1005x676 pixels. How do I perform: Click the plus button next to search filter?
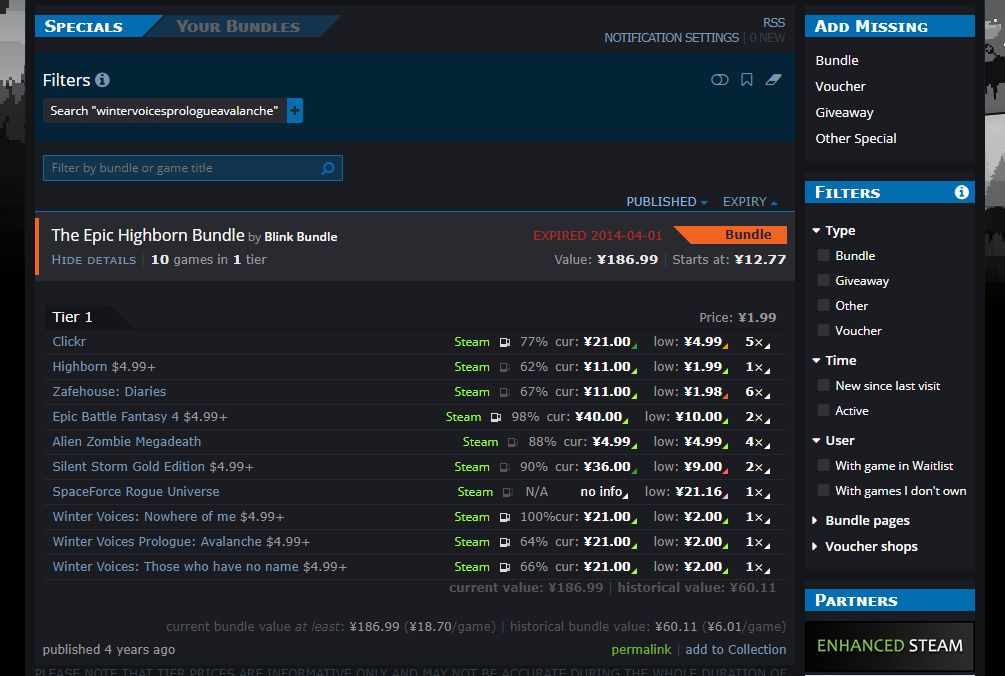(x=295, y=111)
